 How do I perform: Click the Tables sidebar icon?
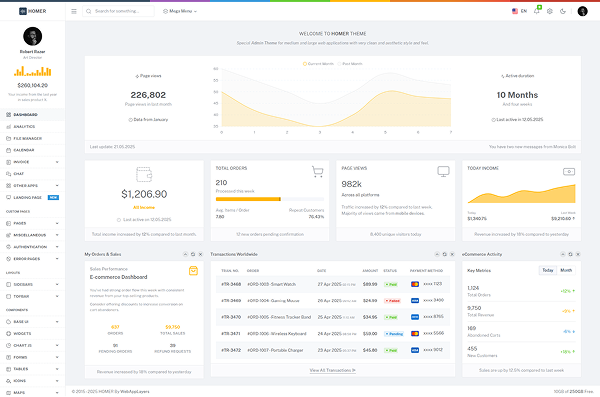click(8, 369)
